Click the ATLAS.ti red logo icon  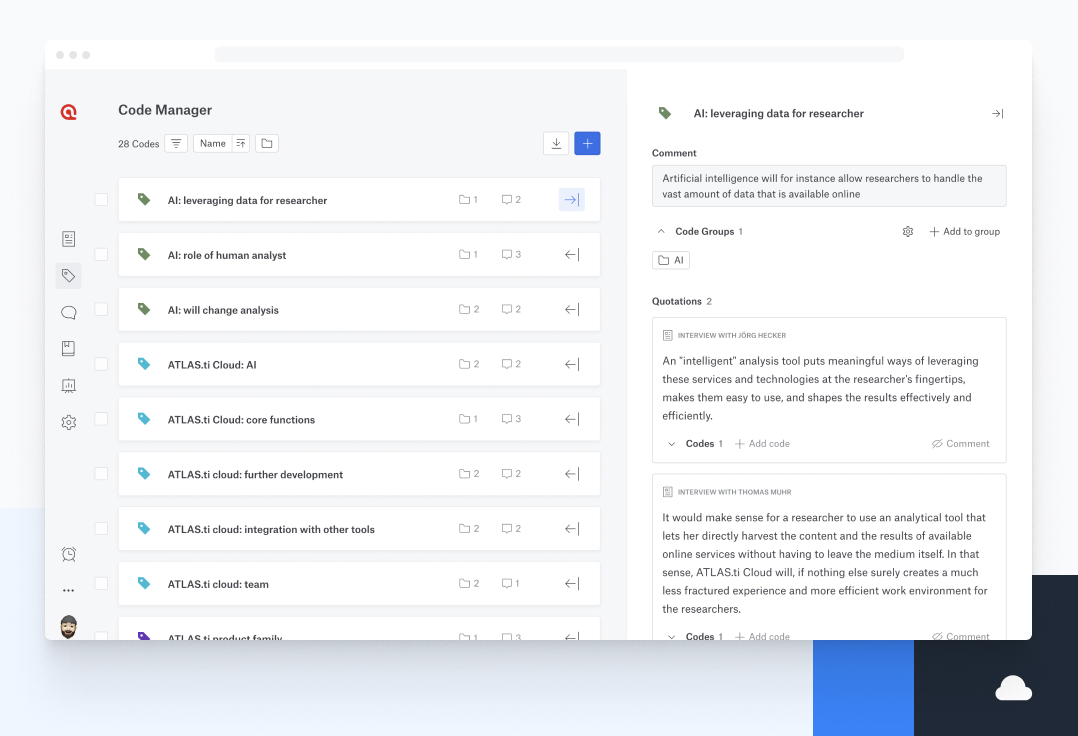[68, 112]
